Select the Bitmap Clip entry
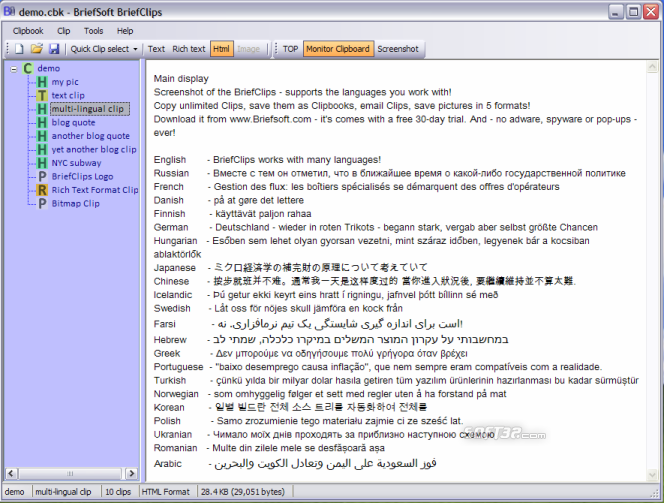Viewport: 664px width, 503px height. pyautogui.click(x=76, y=204)
